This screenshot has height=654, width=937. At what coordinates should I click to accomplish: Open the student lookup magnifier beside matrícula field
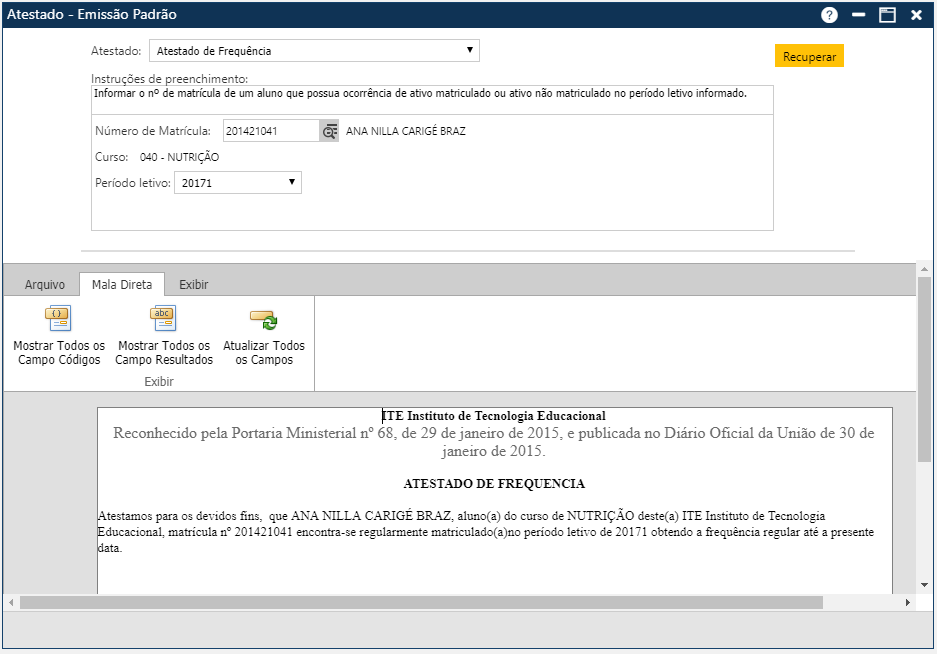coord(328,130)
